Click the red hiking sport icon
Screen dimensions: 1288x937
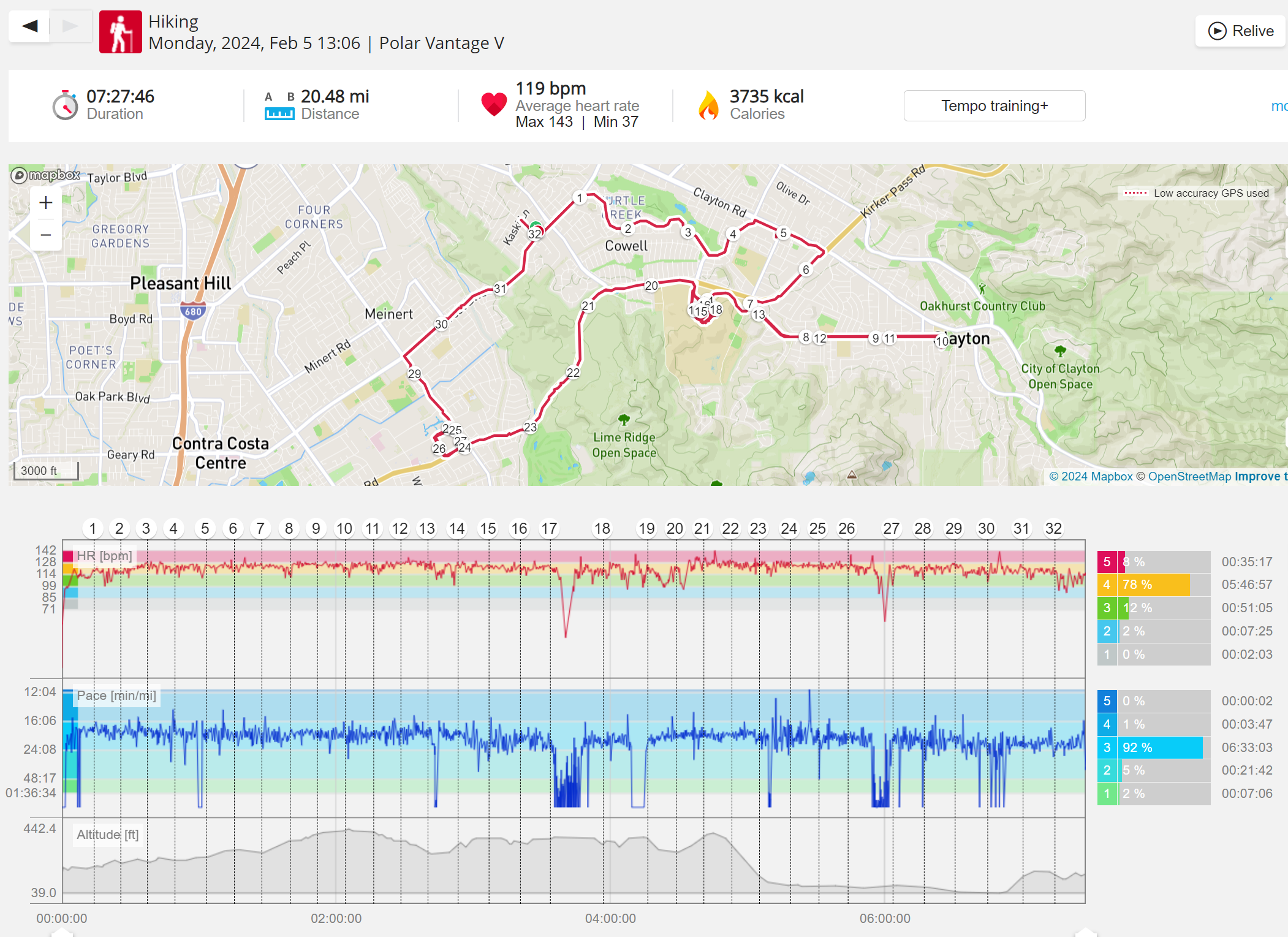121,32
